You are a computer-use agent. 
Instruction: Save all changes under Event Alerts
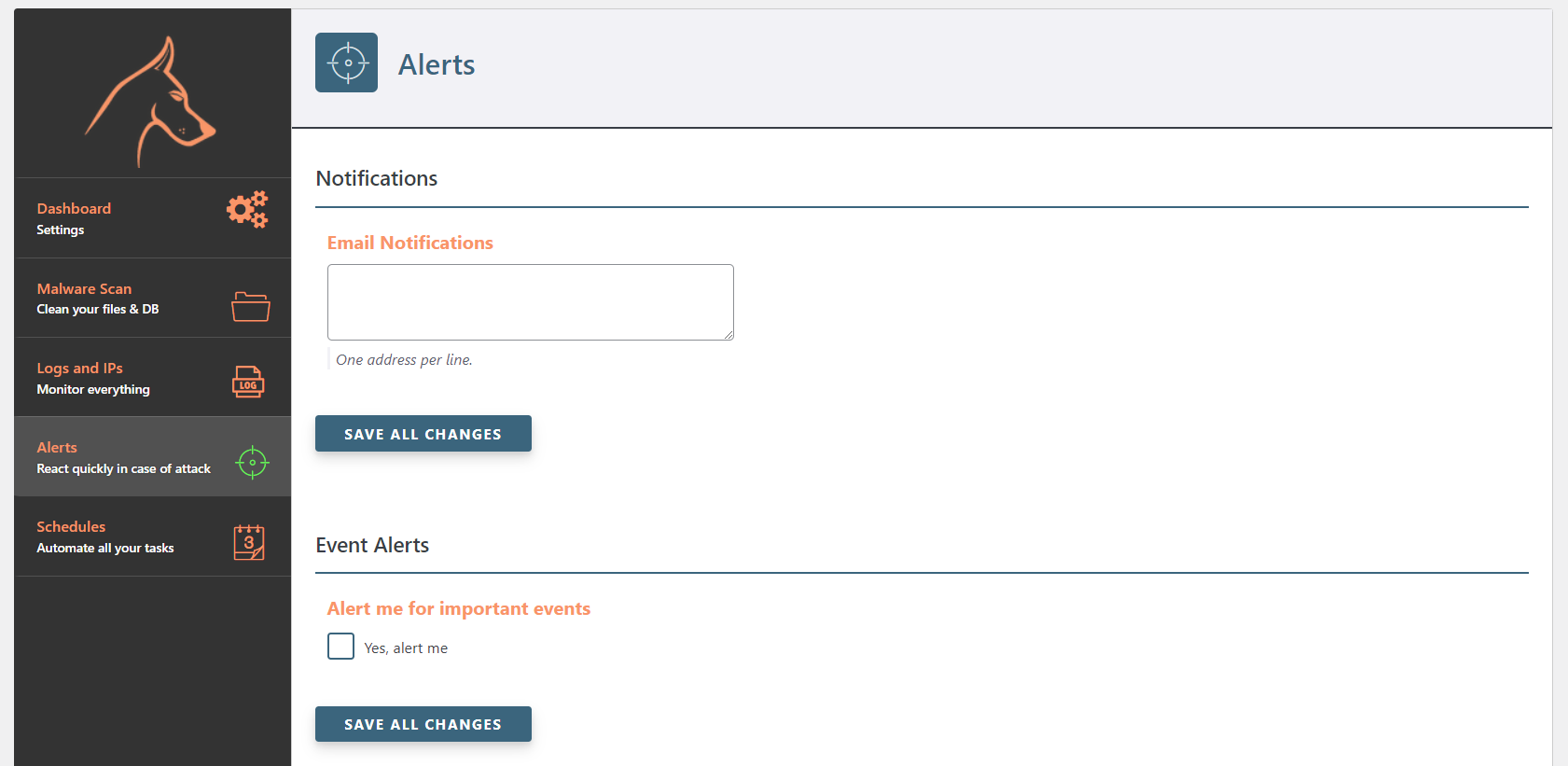(423, 724)
